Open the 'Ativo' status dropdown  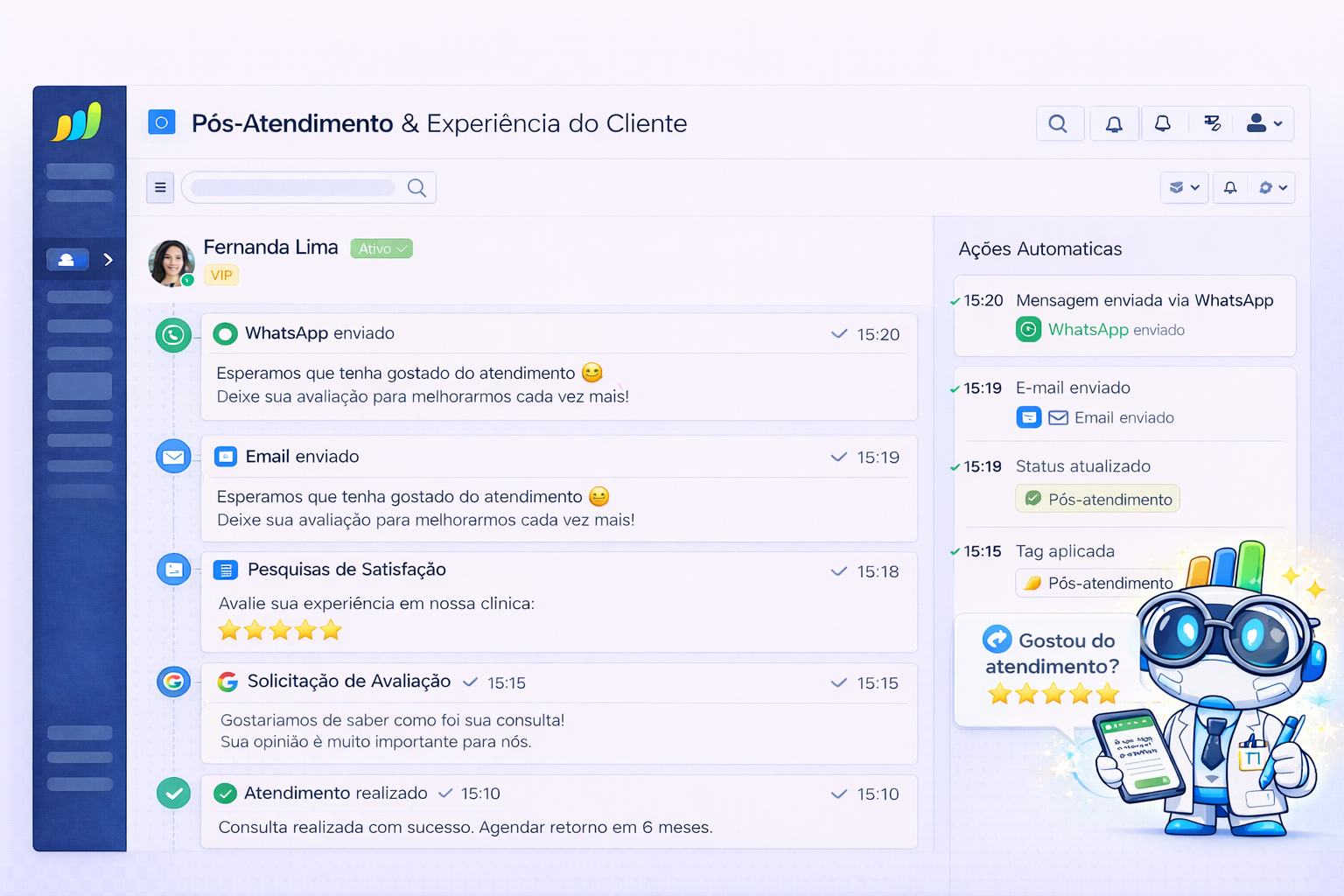pyautogui.click(x=381, y=248)
